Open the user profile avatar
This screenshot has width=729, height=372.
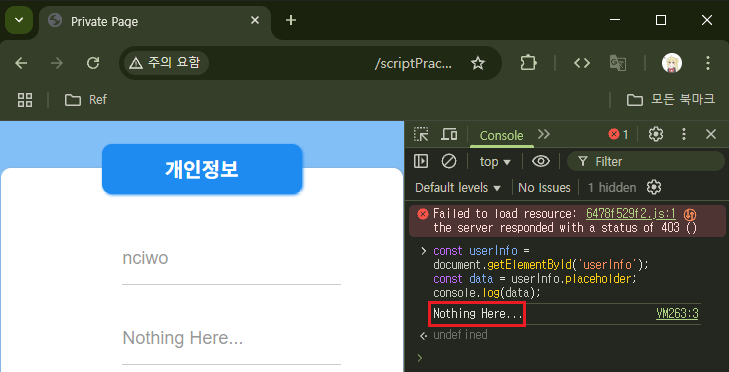pyautogui.click(x=672, y=63)
